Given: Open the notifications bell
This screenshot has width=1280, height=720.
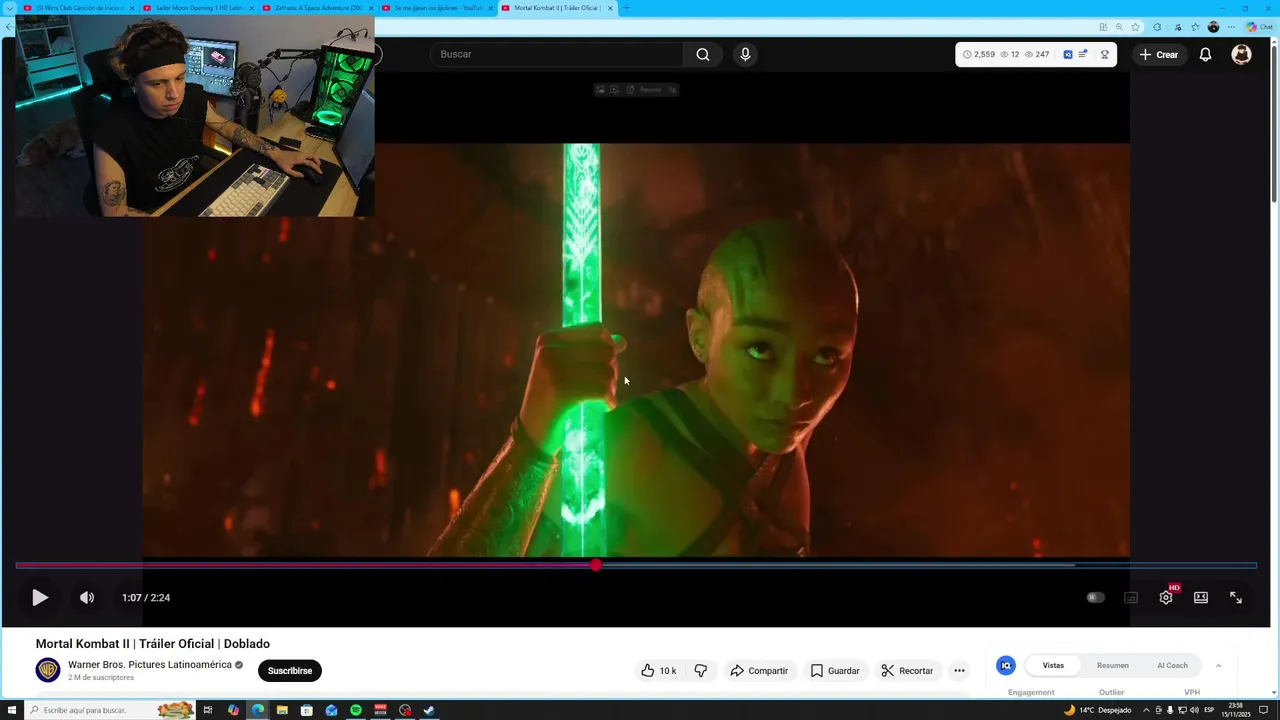Looking at the screenshot, I should click(1205, 55).
